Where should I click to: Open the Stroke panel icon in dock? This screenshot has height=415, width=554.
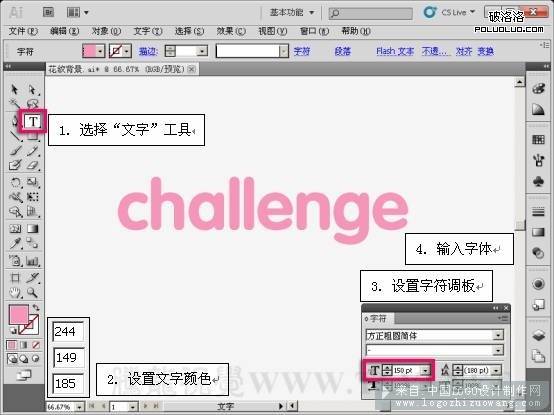(x=538, y=212)
